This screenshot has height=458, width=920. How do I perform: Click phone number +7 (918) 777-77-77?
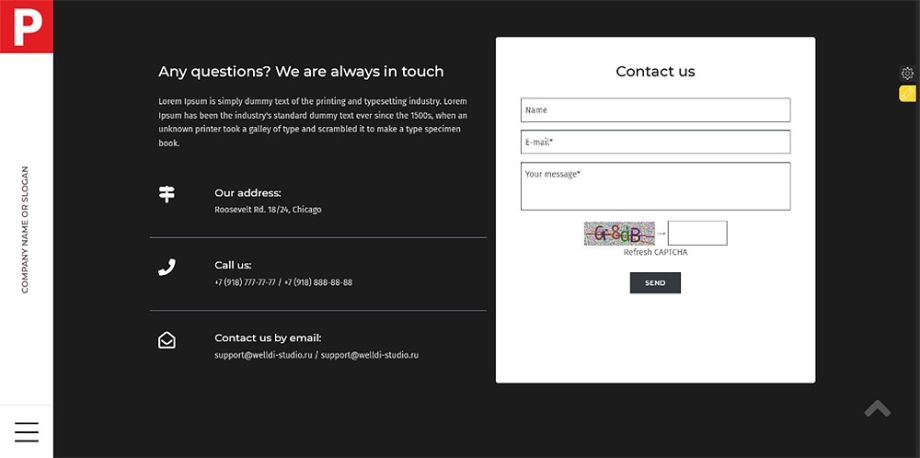click(x=245, y=283)
